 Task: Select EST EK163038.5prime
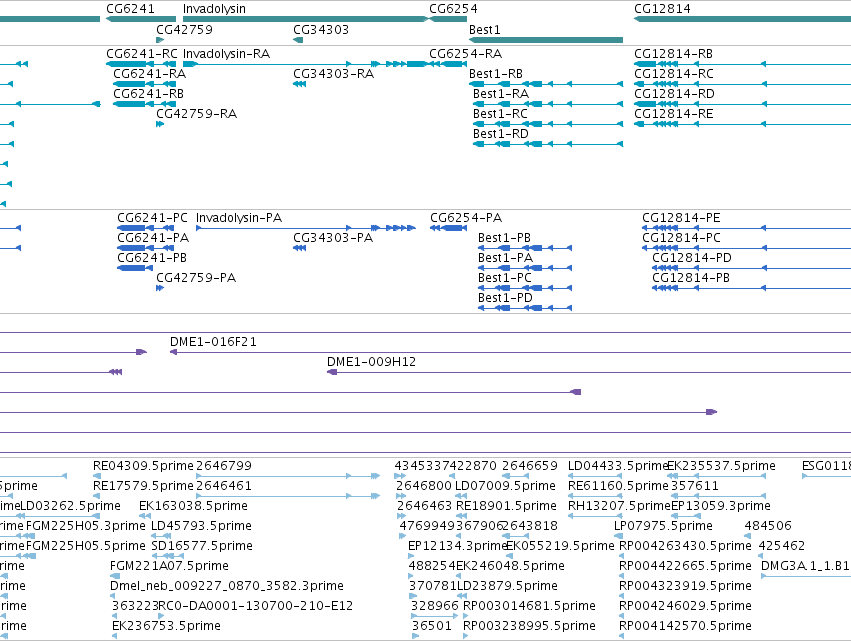point(193,506)
